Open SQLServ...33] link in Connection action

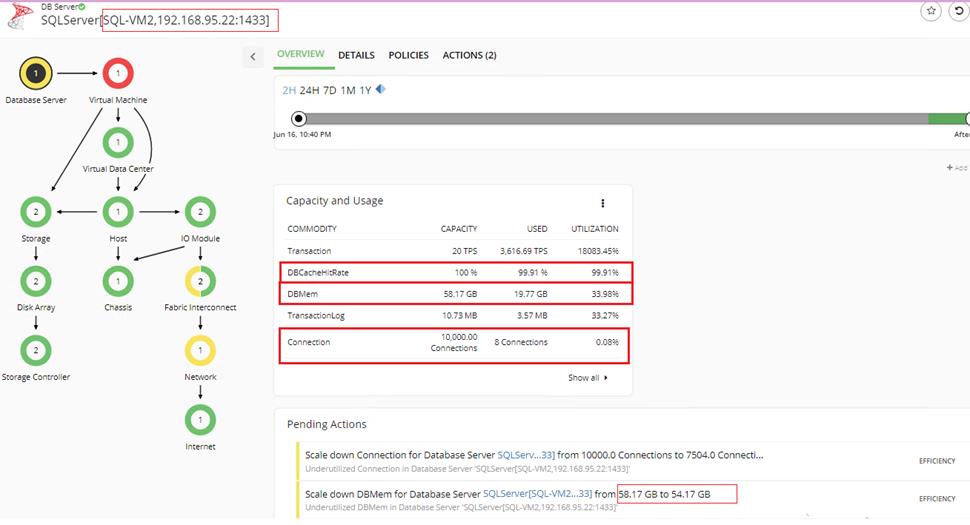[526, 455]
